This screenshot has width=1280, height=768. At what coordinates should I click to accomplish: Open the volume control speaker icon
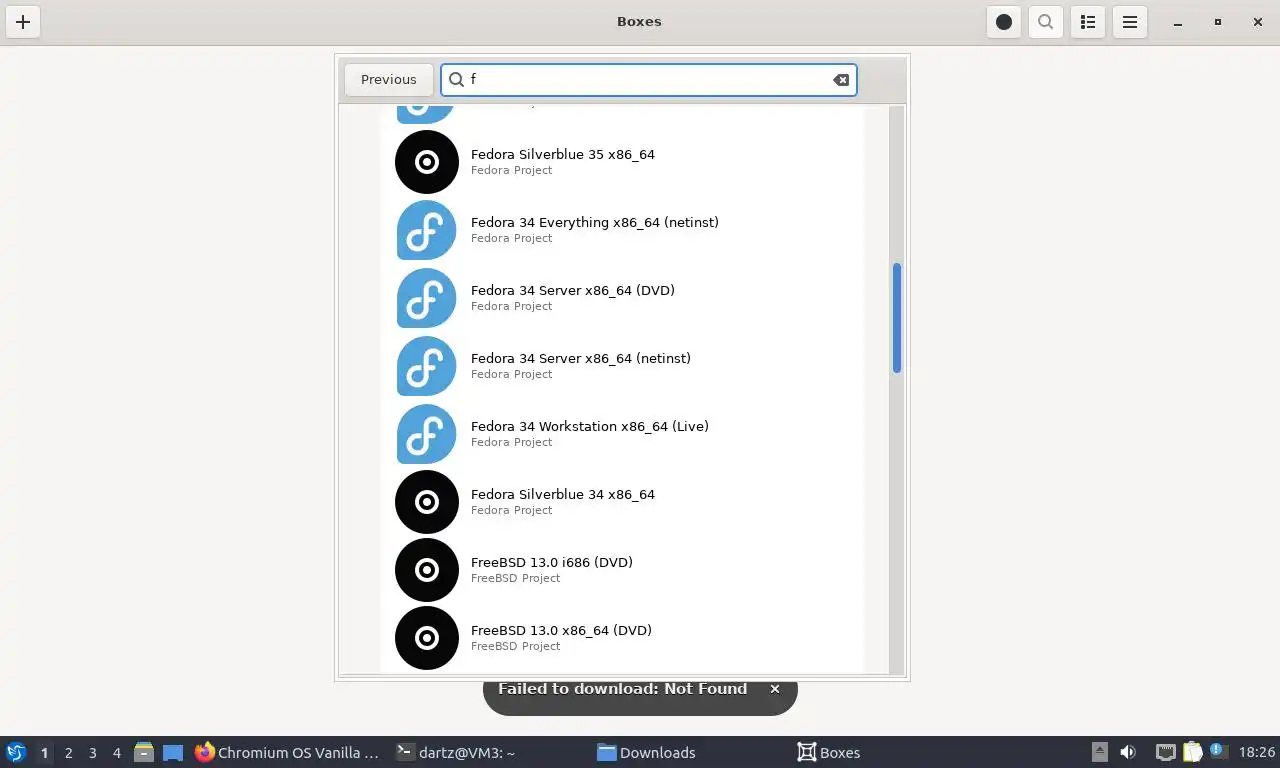pyautogui.click(x=1128, y=752)
